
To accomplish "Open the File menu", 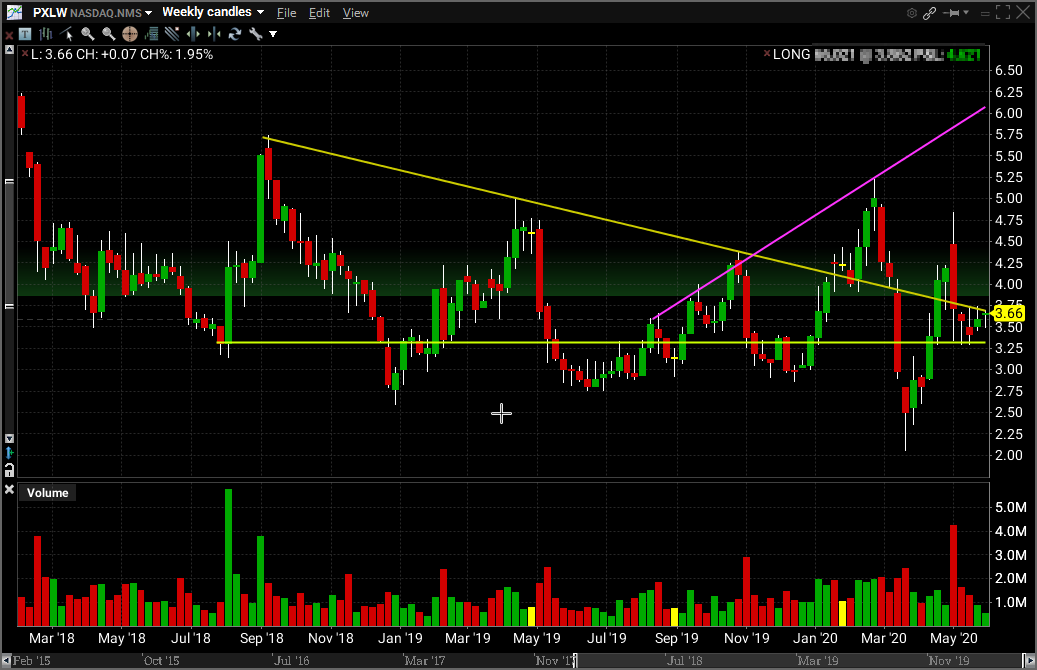I will (x=286, y=13).
